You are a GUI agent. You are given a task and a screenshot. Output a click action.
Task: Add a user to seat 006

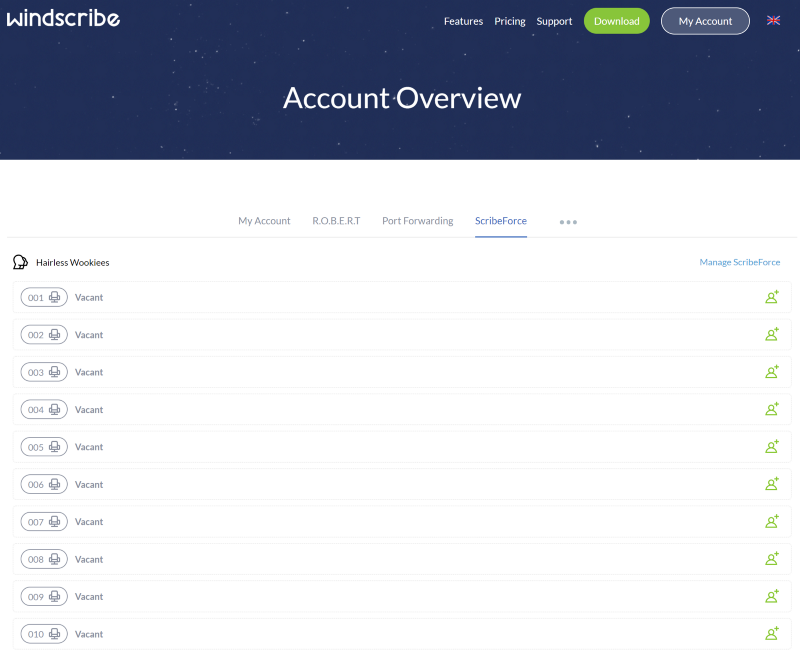tap(772, 484)
